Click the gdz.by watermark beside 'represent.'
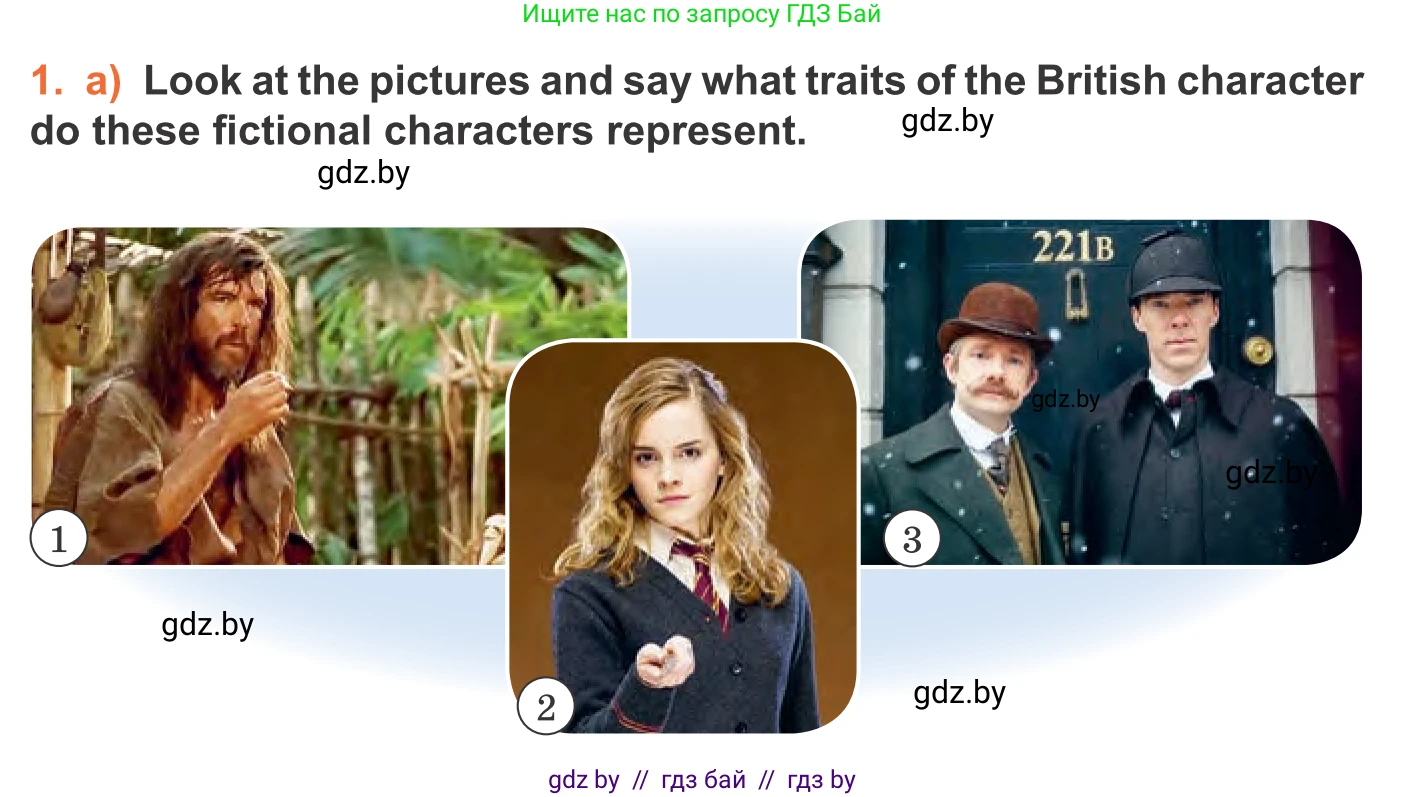The height and width of the screenshot is (797, 1406). point(947,121)
